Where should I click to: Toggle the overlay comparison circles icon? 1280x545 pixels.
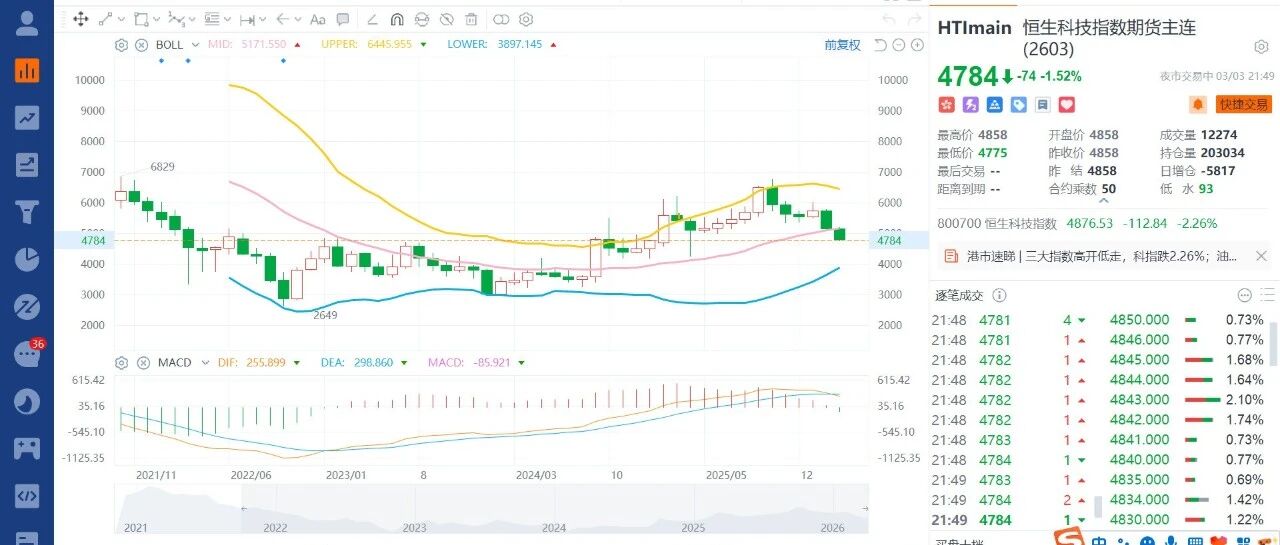pos(500,19)
